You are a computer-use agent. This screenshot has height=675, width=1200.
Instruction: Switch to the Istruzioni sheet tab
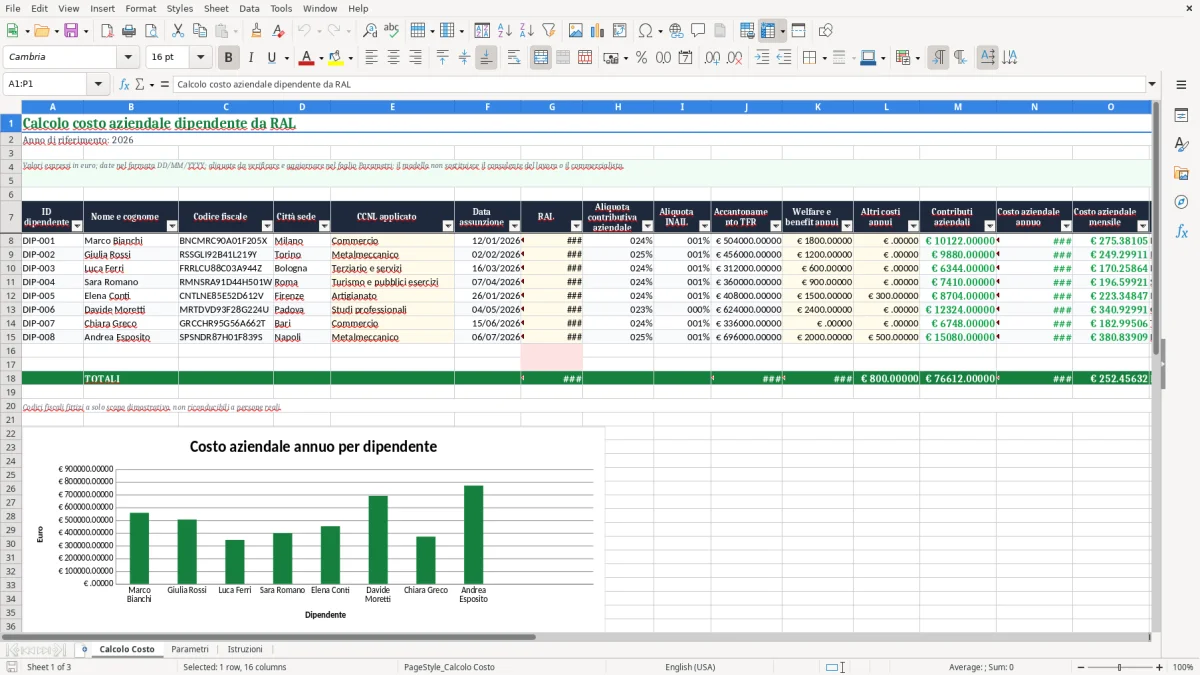[245, 649]
